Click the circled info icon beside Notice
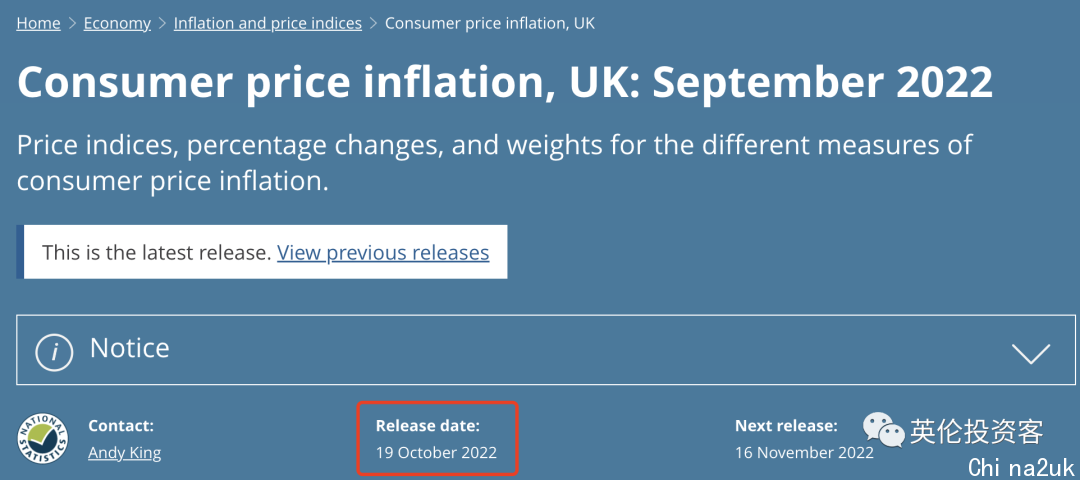Viewport: 1080px width, 480px height. (x=54, y=353)
